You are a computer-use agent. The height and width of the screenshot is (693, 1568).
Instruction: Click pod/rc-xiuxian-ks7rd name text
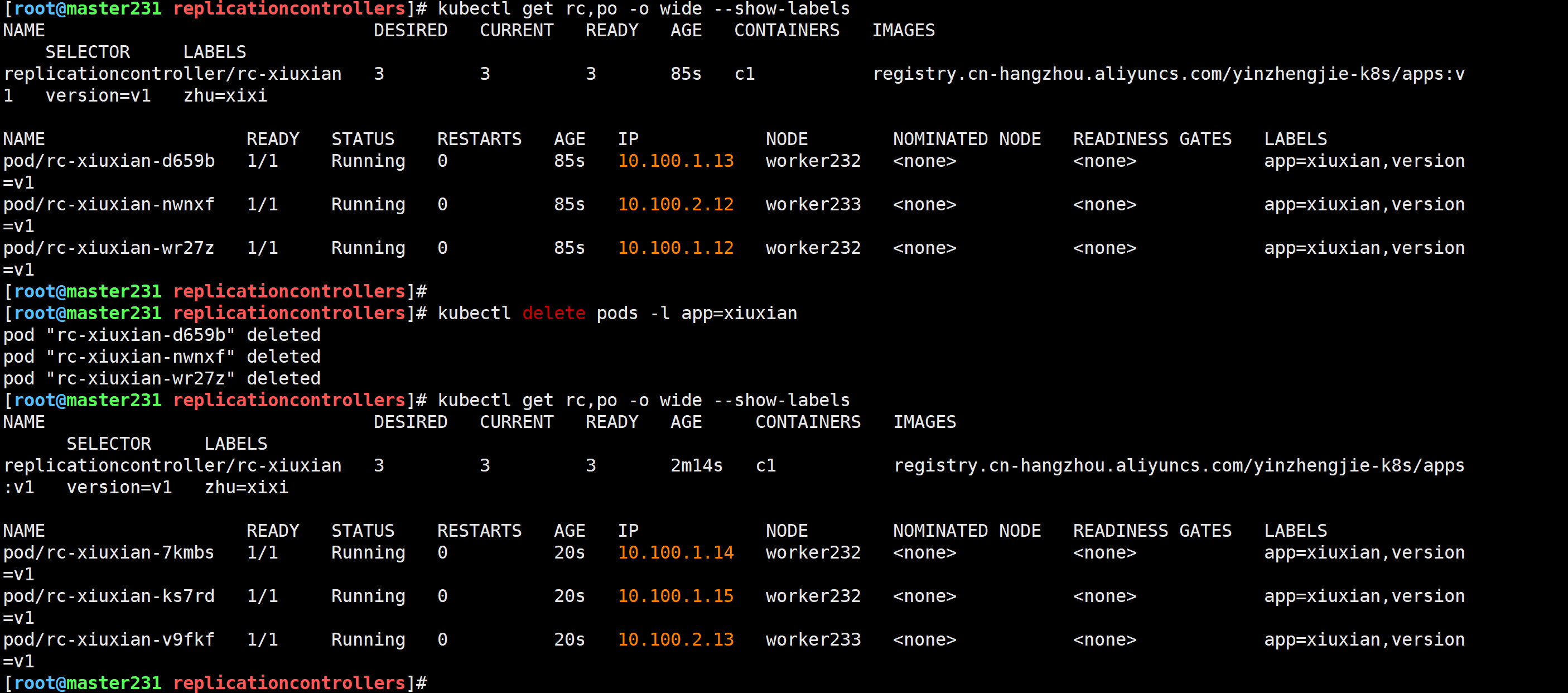[109, 596]
